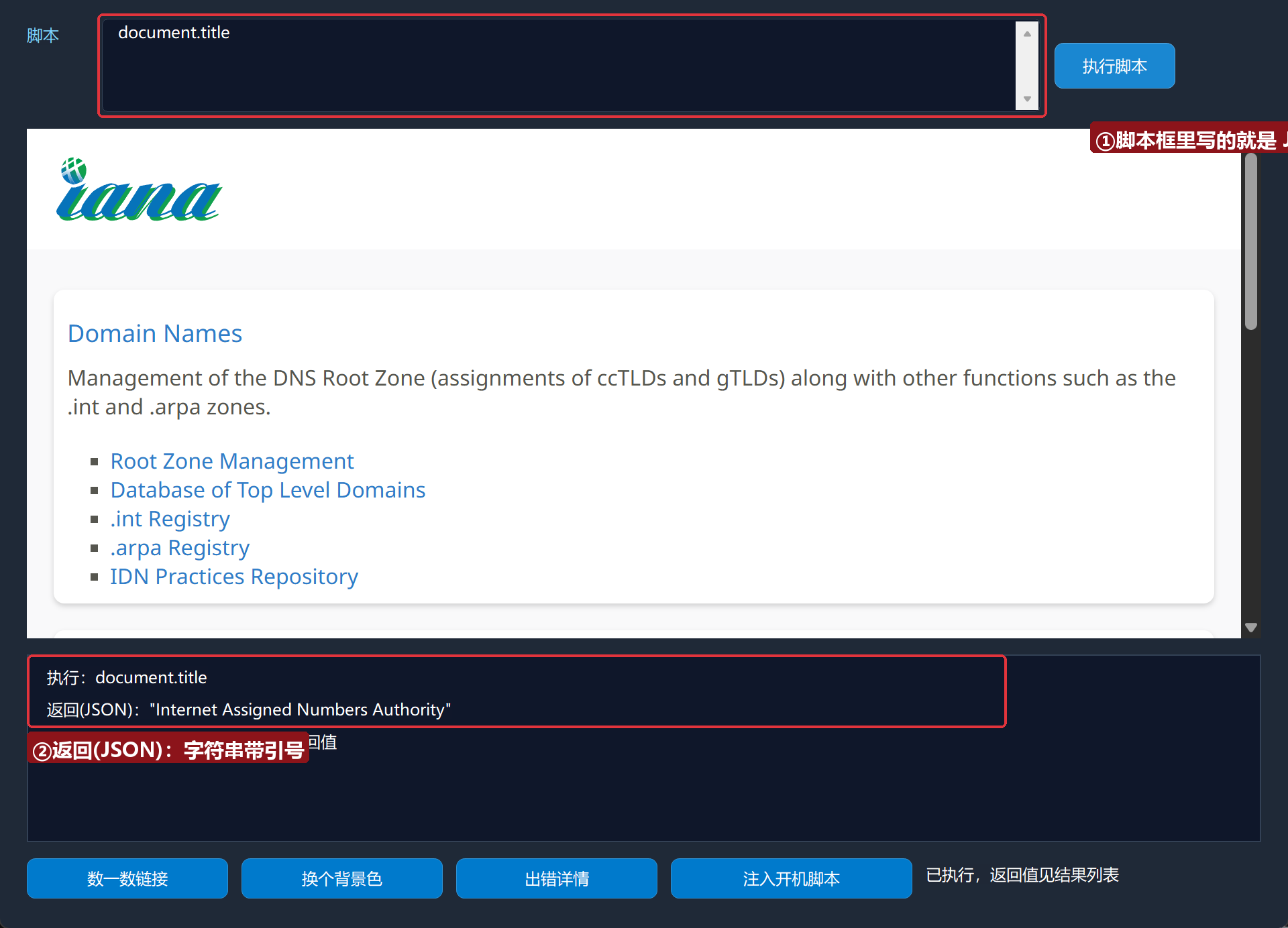Click the webpage scrollbar down arrow
The height and width of the screenshot is (928, 1288).
tap(1250, 628)
